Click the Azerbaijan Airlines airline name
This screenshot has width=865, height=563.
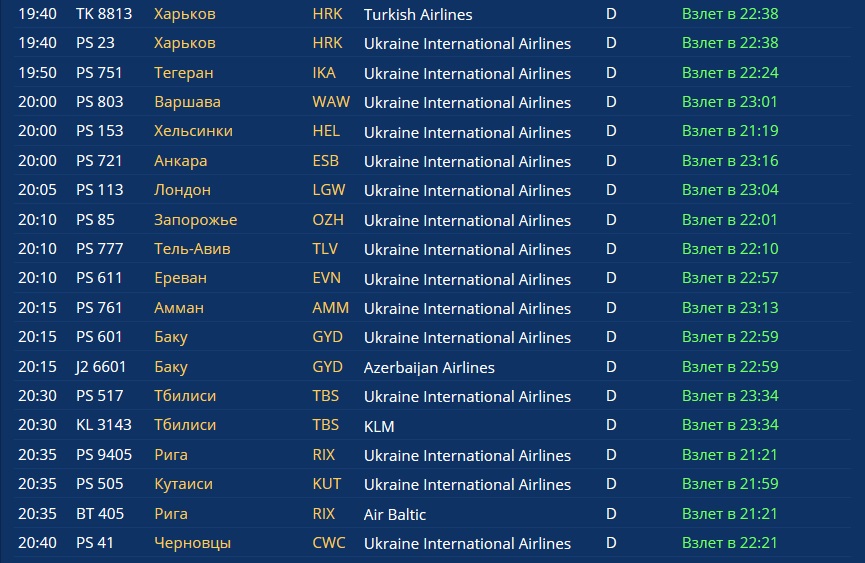point(429,367)
